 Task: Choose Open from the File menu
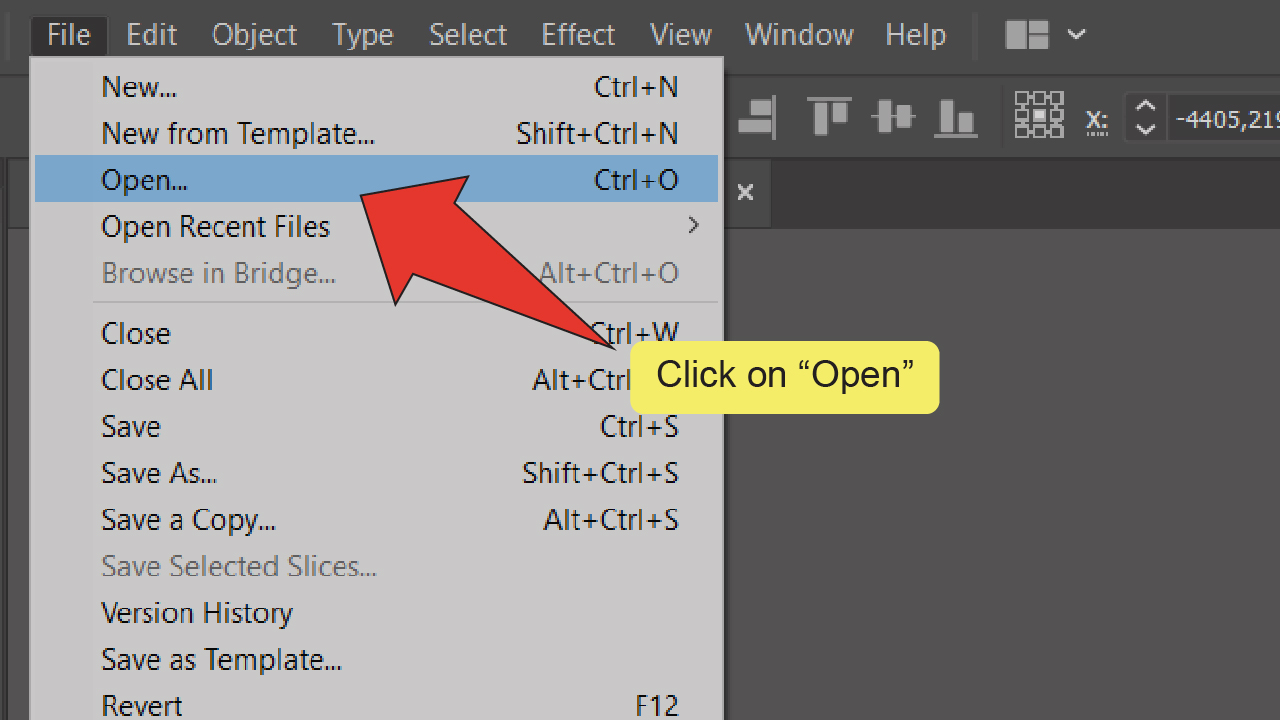point(143,180)
